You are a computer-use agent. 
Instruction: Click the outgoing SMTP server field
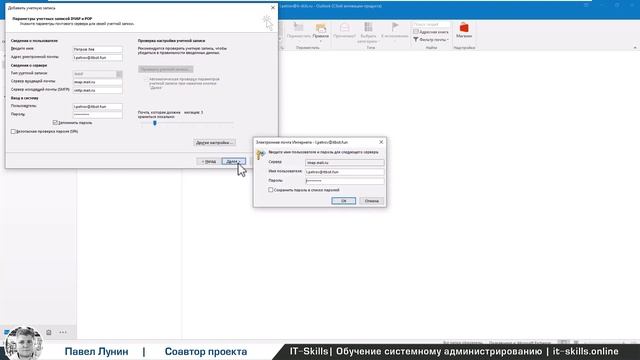pos(98,90)
